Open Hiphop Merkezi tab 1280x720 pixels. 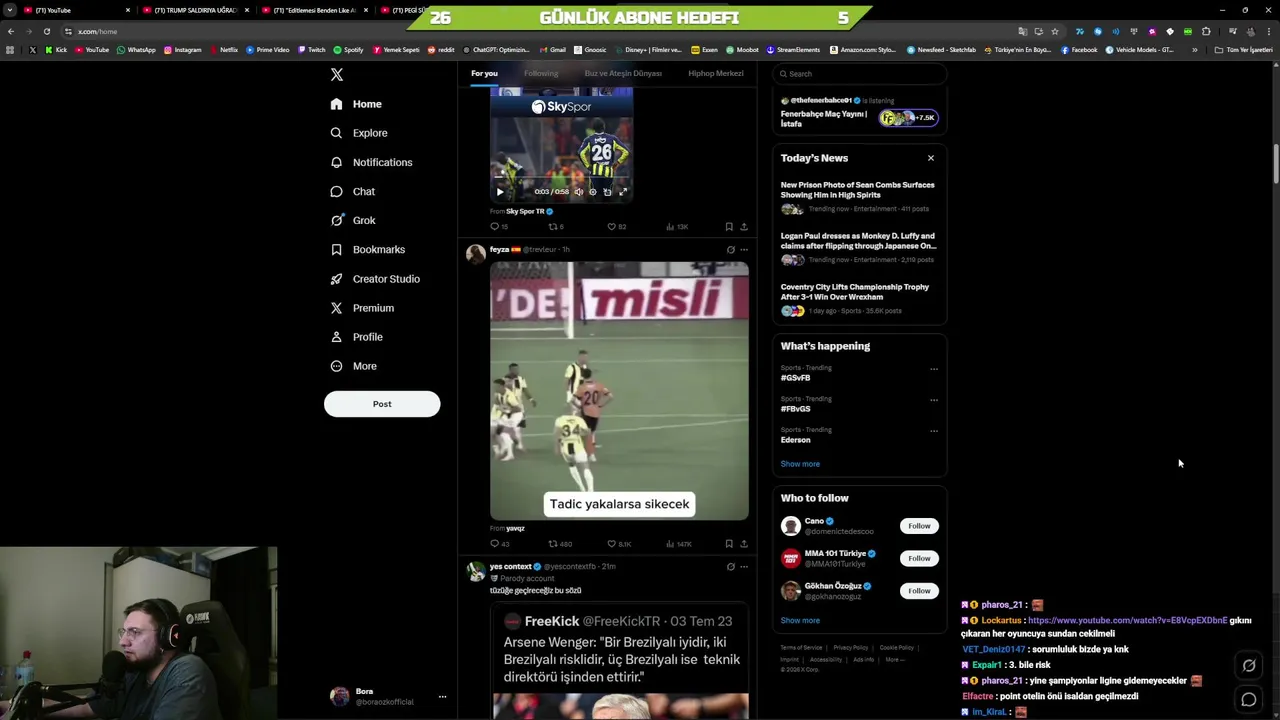(x=716, y=73)
